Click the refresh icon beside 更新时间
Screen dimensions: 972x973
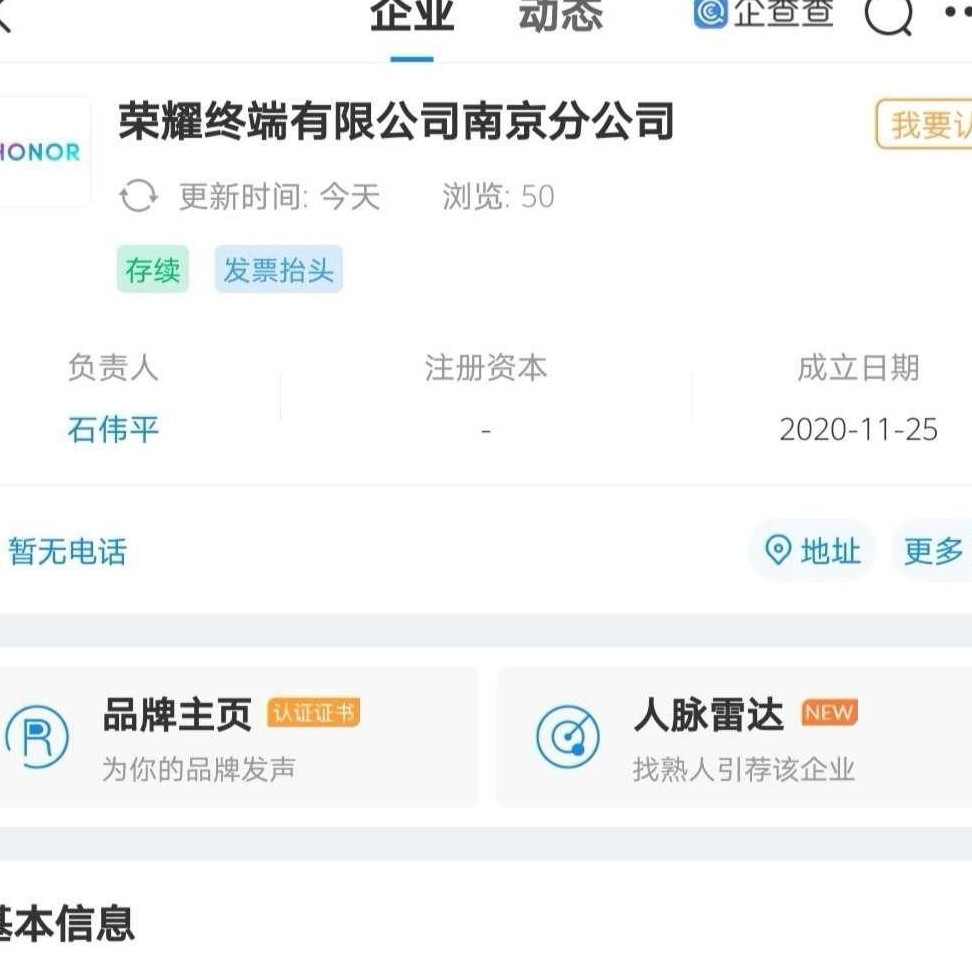pyautogui.click(x=138, y=196)
